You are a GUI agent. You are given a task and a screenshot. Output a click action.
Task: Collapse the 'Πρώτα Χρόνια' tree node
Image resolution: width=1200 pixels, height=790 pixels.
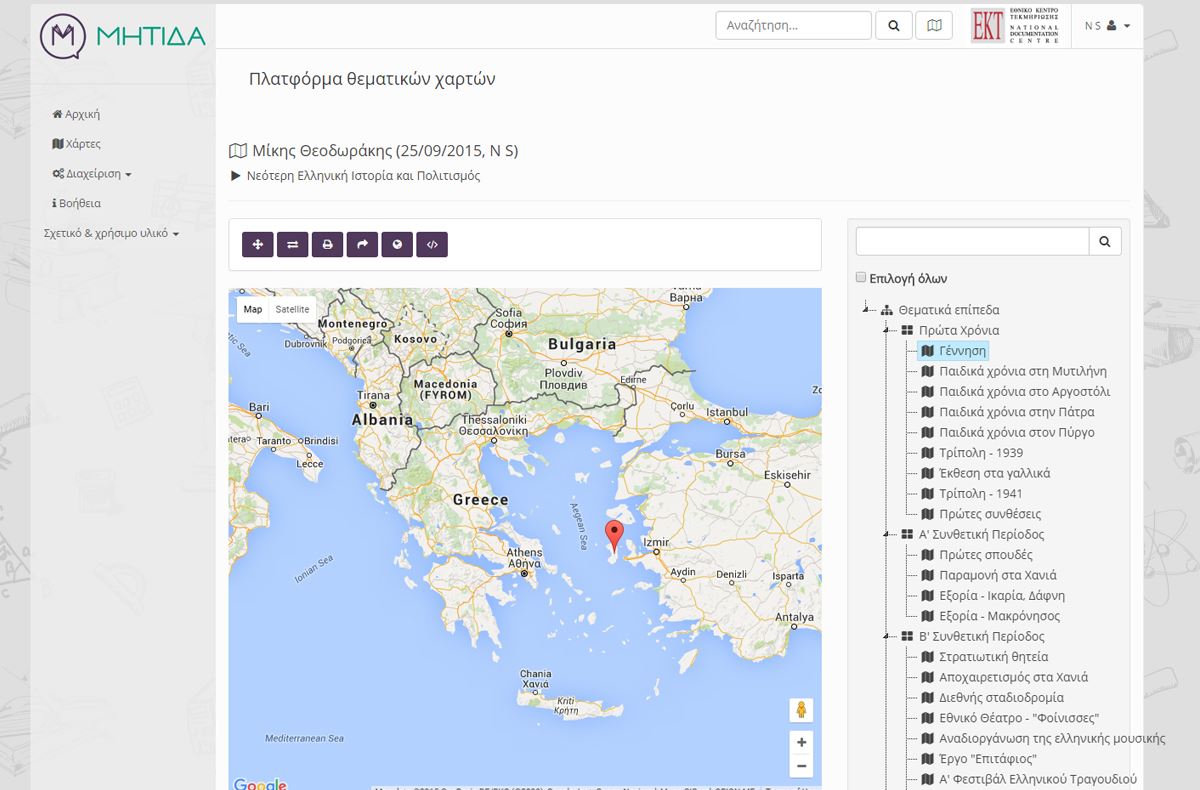tap(886, 330)
